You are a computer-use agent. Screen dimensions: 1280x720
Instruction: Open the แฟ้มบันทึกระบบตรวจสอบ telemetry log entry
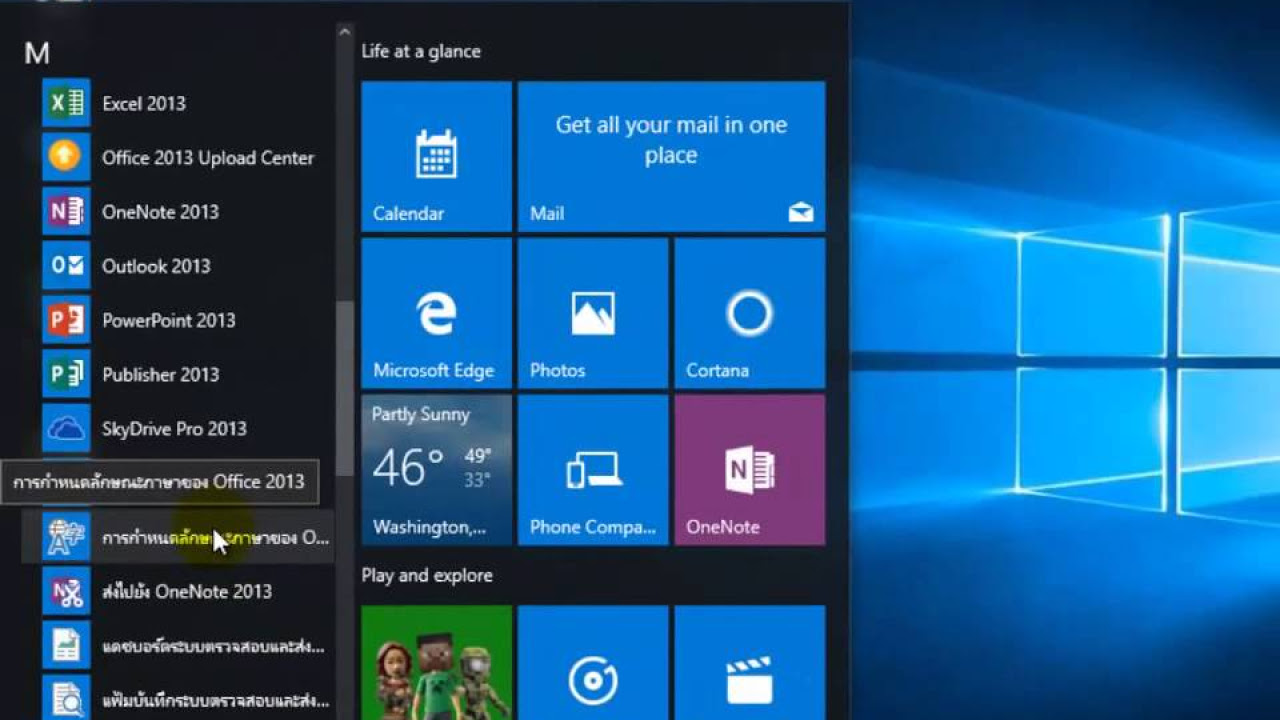(178, 697)
